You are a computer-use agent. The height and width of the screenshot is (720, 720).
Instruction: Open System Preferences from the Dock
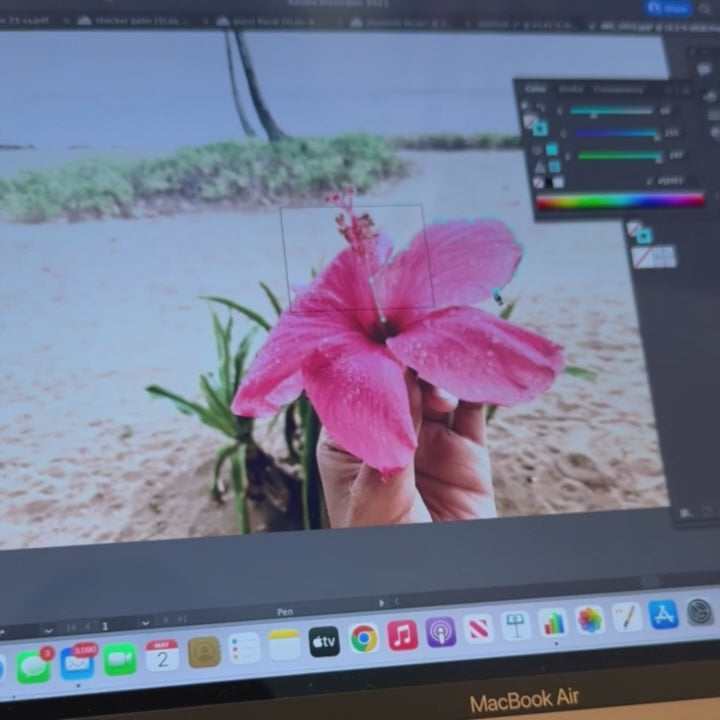click(700, 612)
